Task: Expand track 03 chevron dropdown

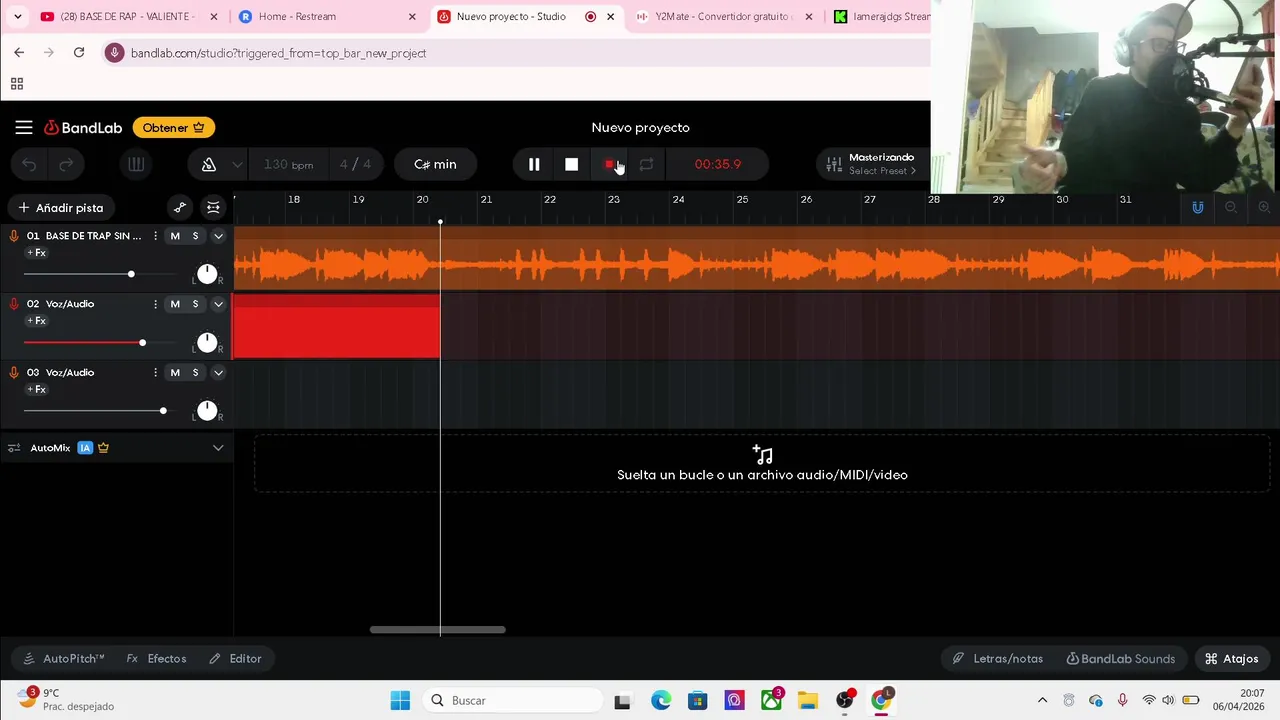Action: click(x=218, y=372)
